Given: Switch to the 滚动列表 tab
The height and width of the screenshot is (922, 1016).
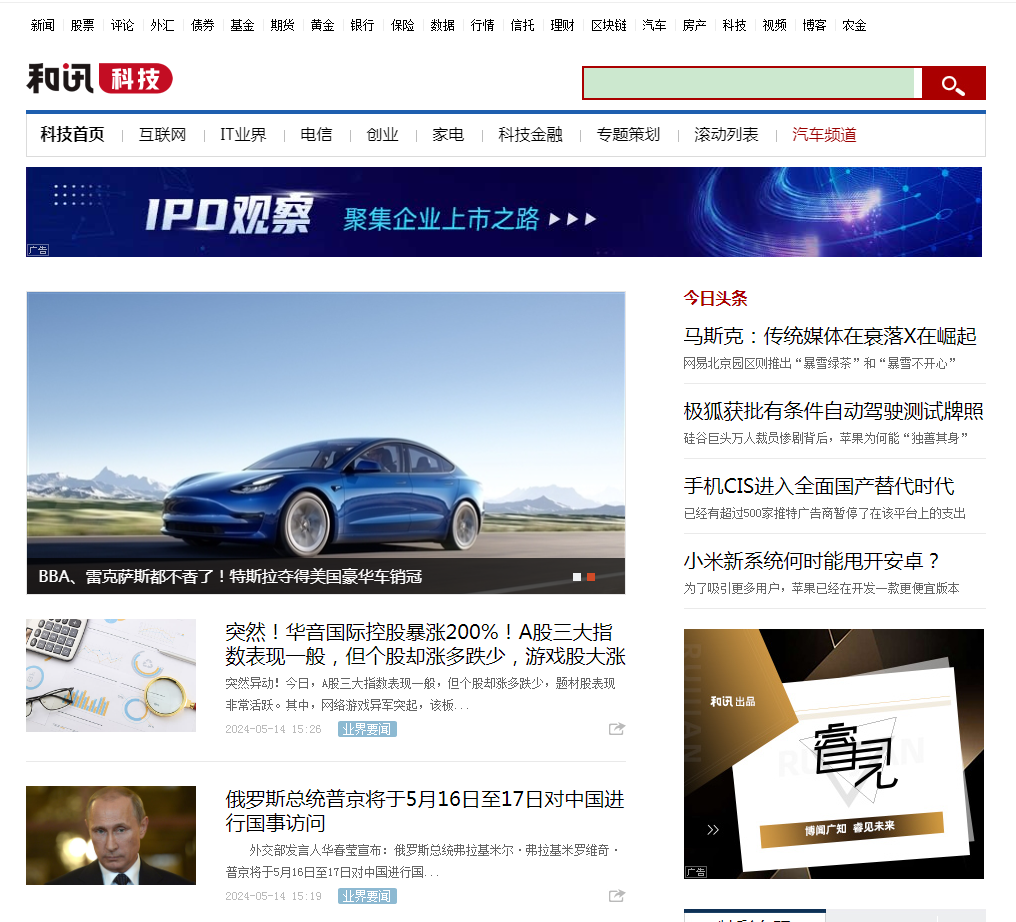Looking at the screenshot, I should [726, 135].
